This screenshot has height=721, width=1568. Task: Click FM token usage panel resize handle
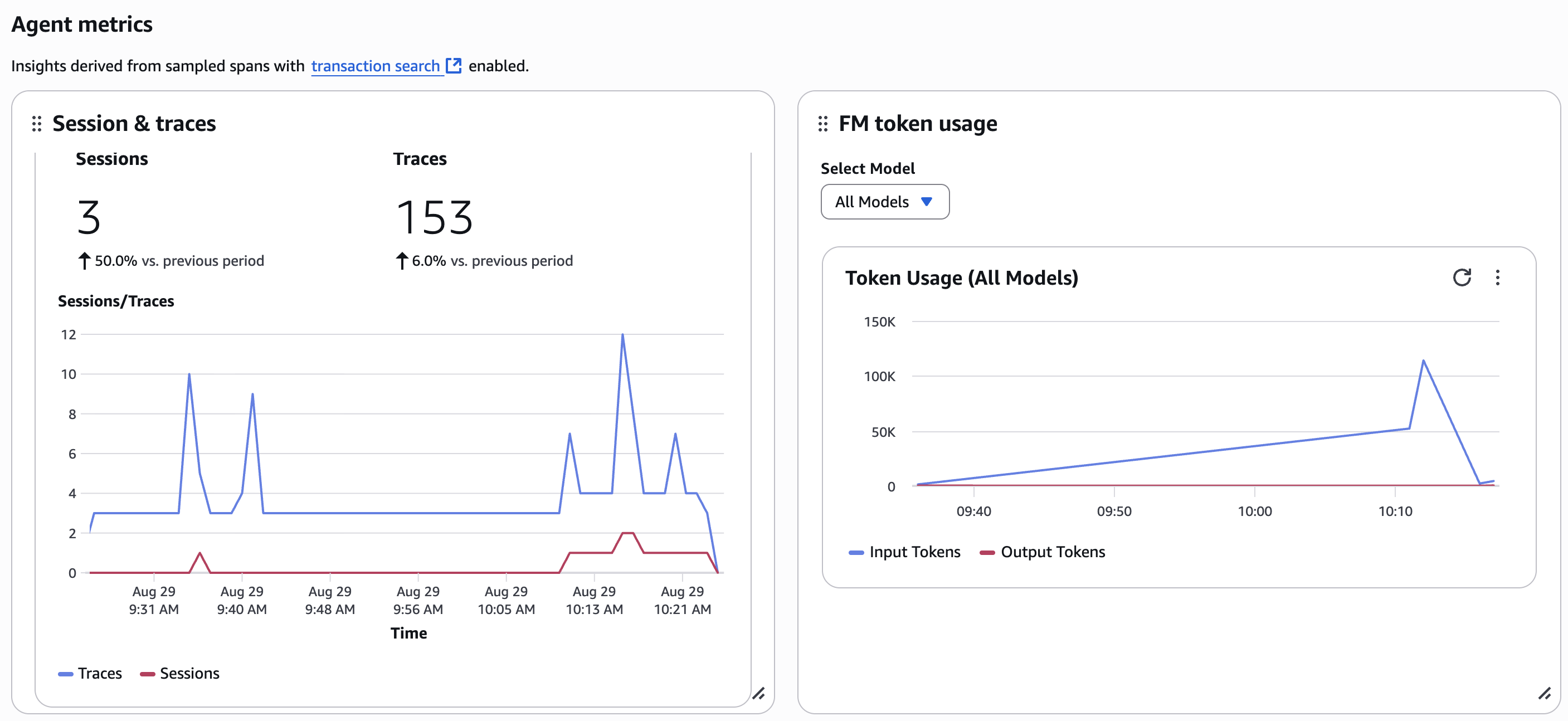coord(1544,693)
